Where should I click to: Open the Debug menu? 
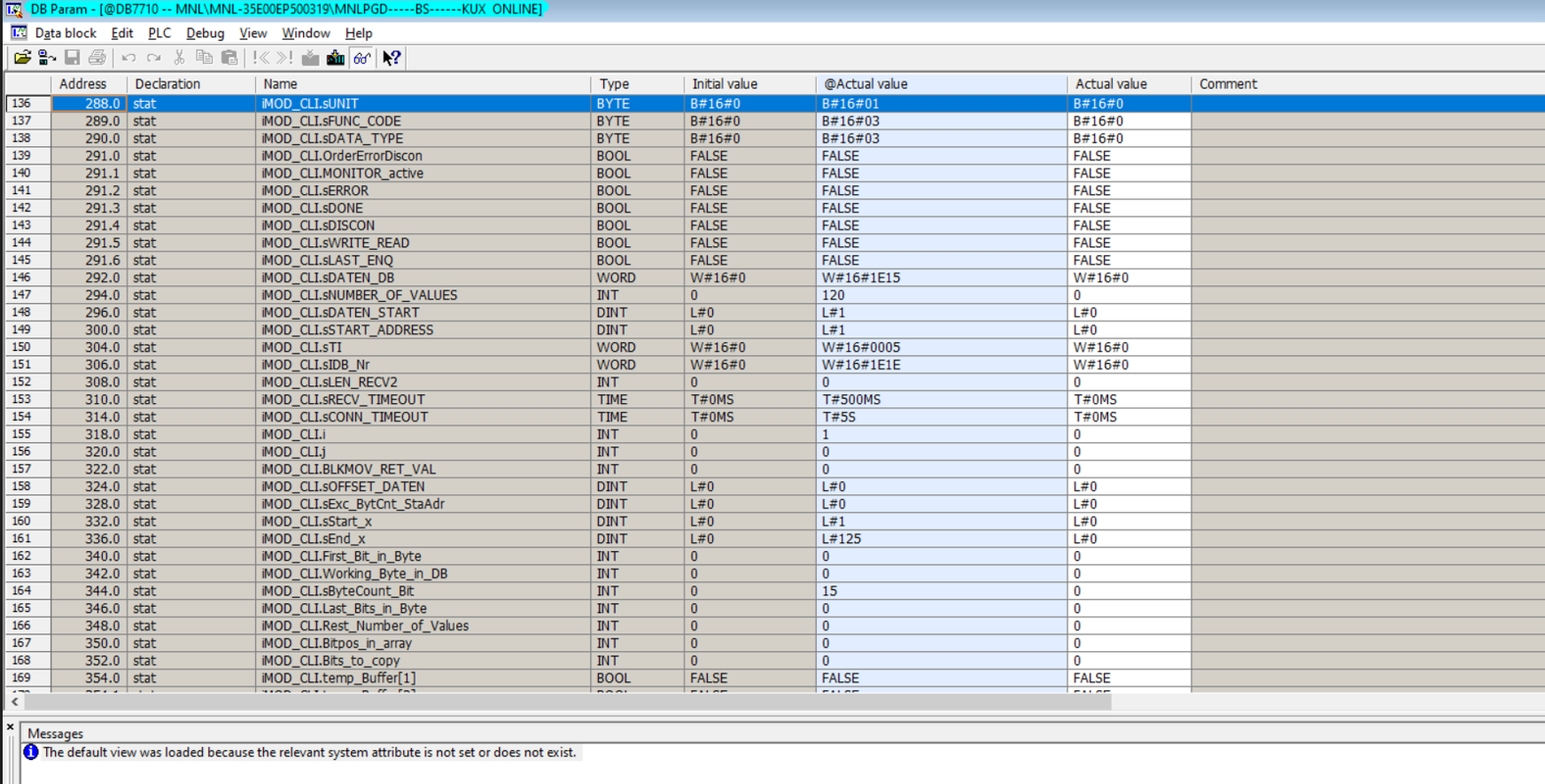(205, 33)
